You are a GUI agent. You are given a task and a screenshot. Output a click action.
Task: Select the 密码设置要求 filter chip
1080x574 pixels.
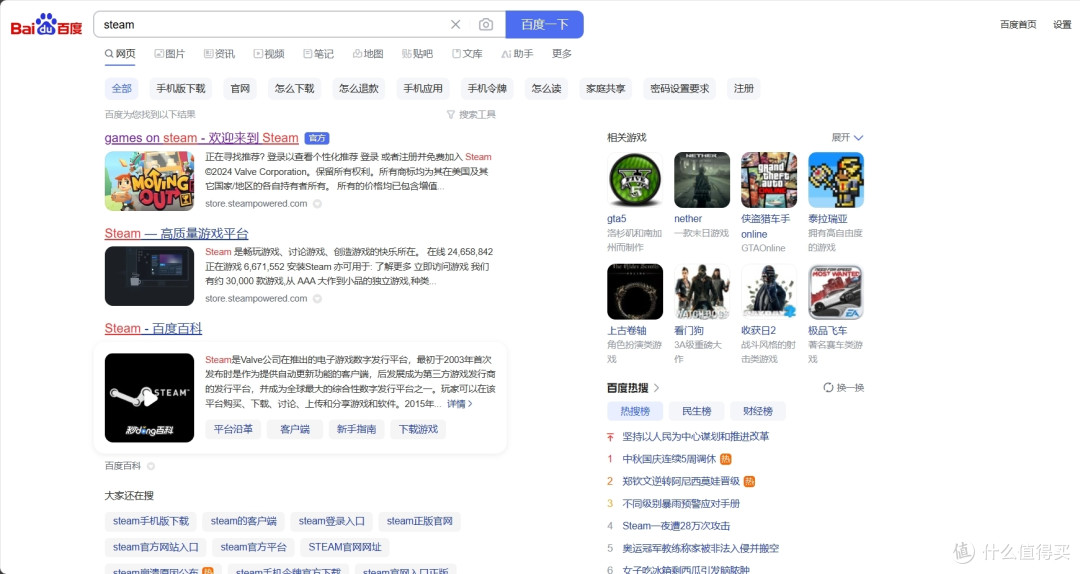click(x=679, y=88)
